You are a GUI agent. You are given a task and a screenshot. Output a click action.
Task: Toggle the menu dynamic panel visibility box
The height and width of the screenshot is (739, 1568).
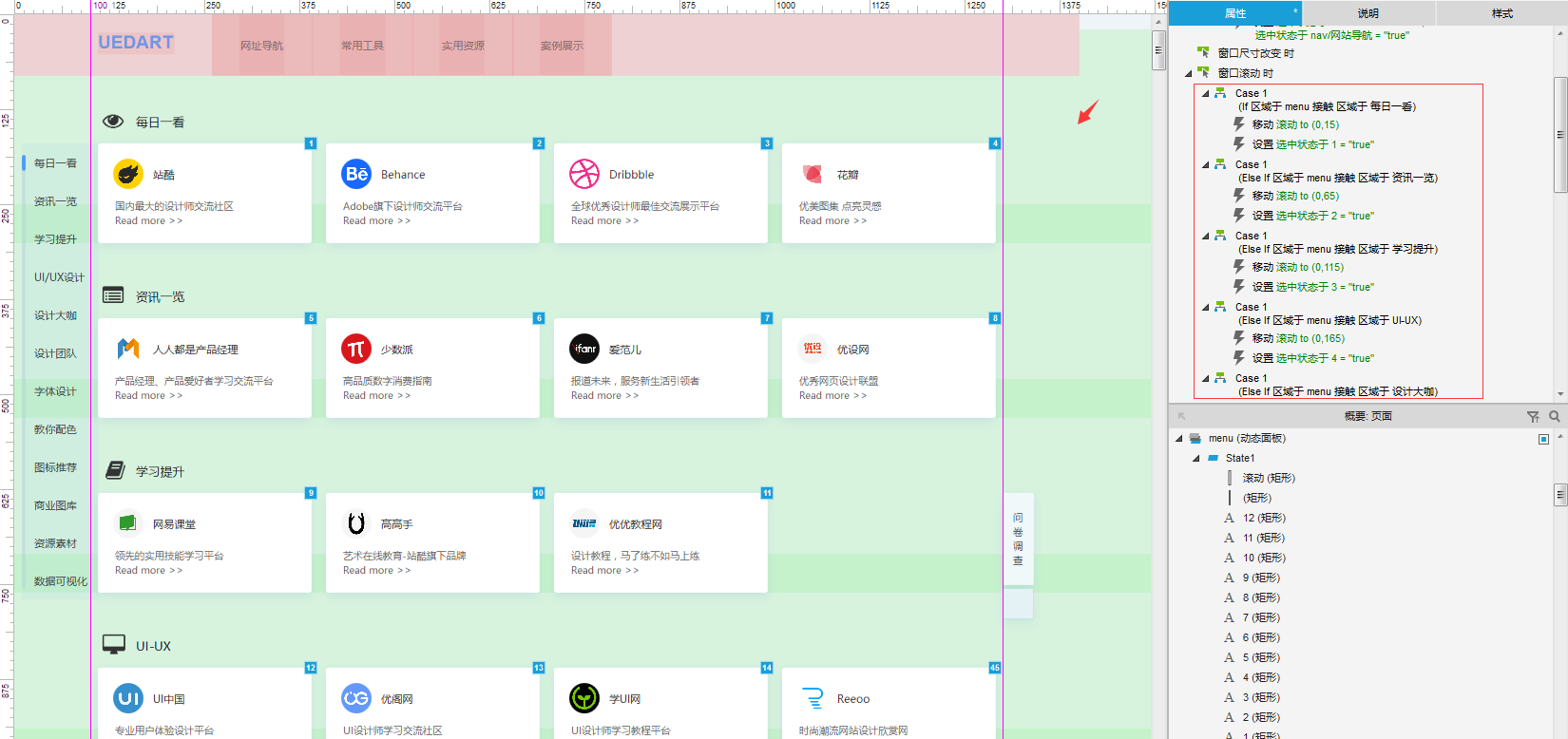point(1543,439)
